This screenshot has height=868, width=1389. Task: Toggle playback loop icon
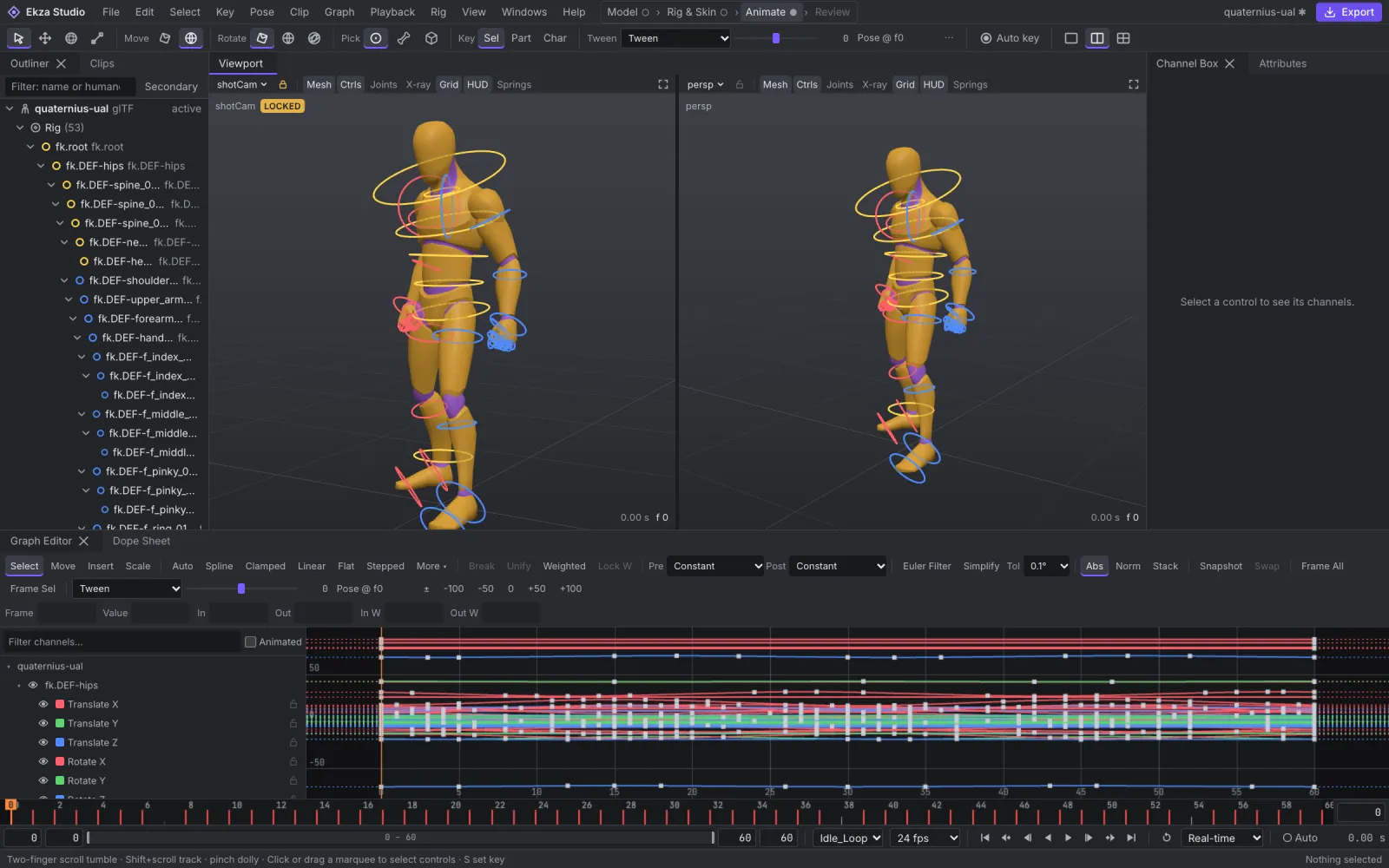pyautogui.click(x=1167, y=838)
